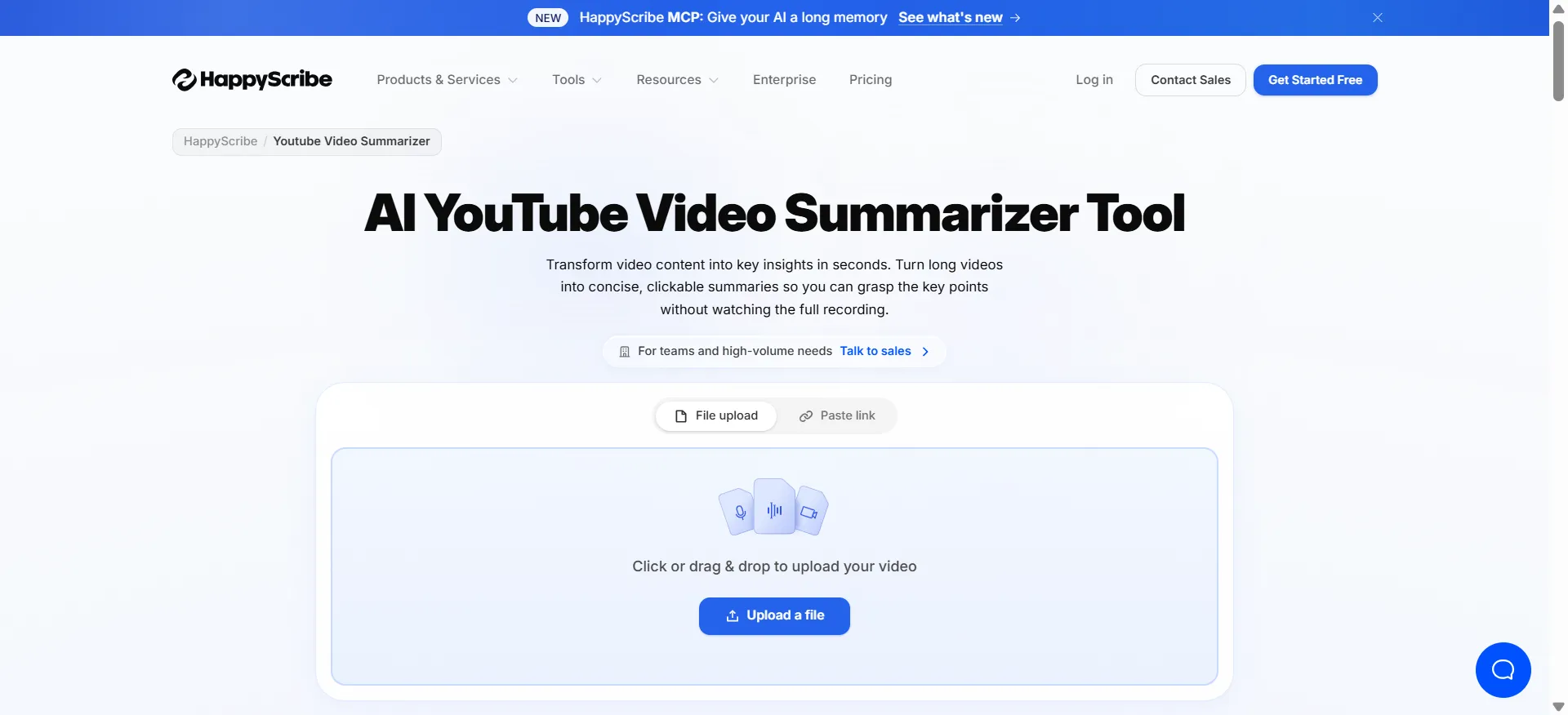Click the Contact Sales button
This screenshot has height=715, width=1568.
(x=1191, y=80)
